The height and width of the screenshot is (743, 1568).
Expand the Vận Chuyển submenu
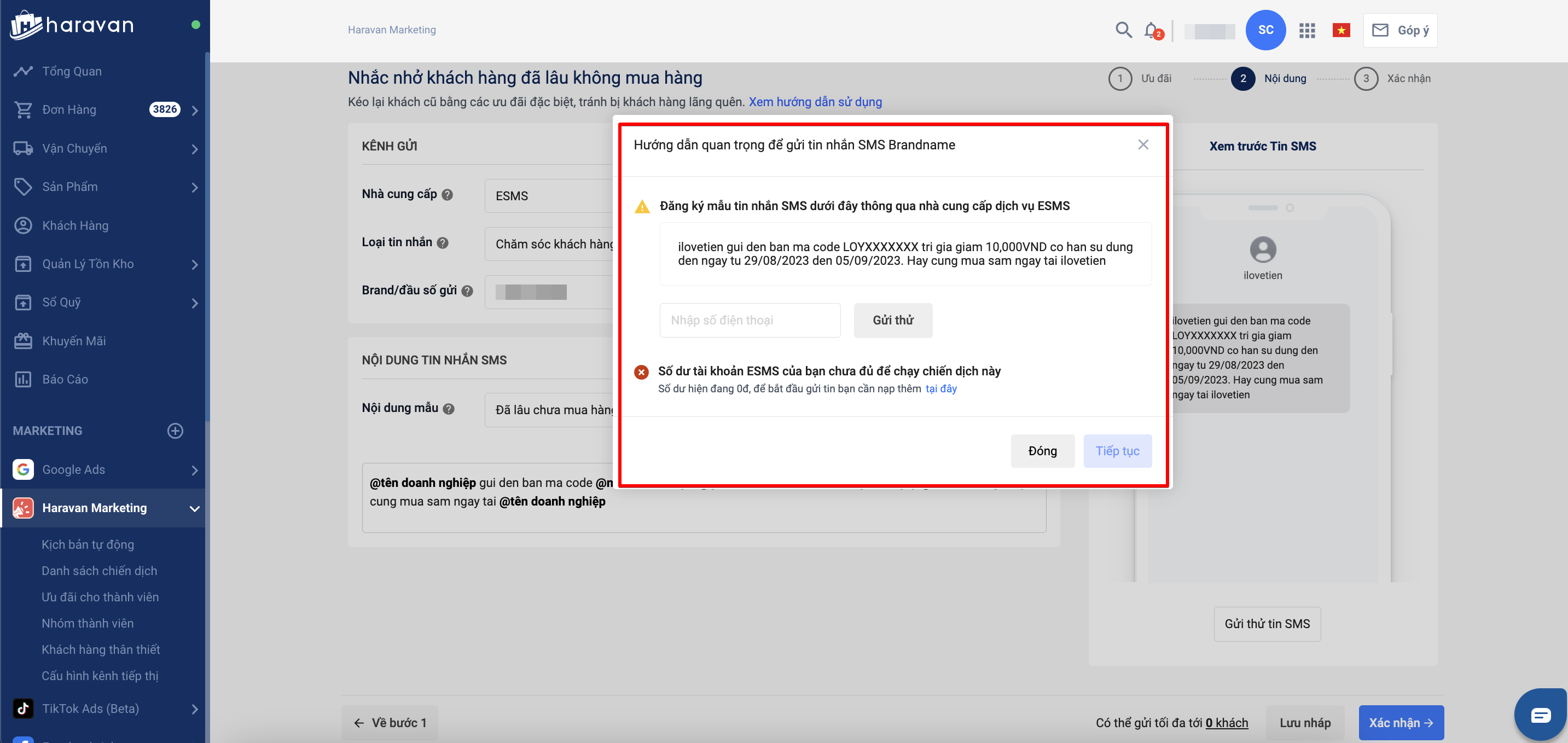click(195, 149)
